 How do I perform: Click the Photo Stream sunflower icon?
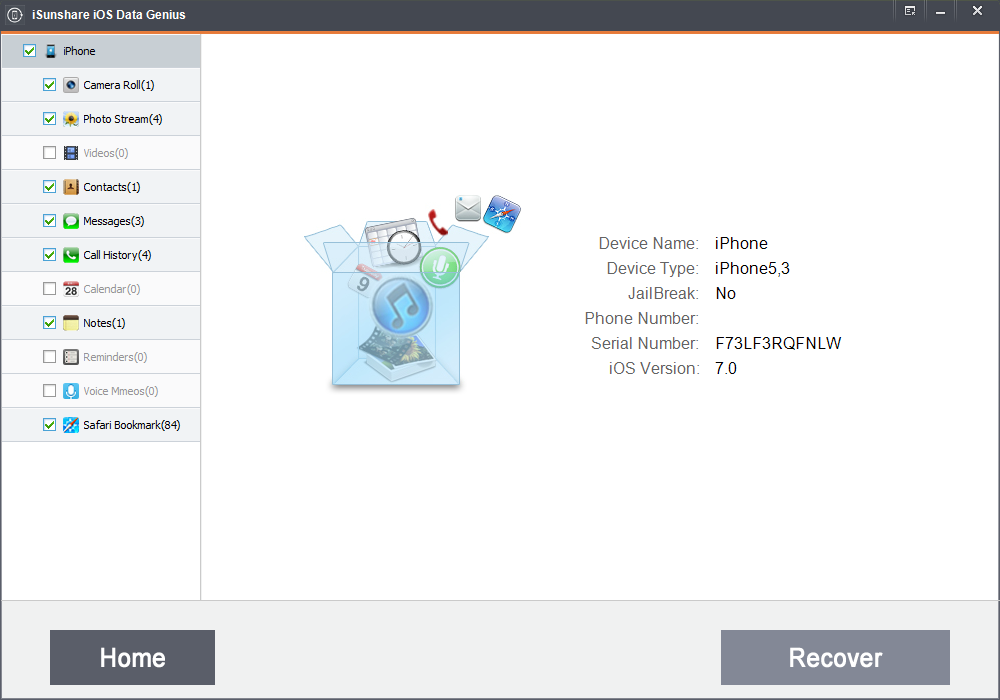[71, 119]
